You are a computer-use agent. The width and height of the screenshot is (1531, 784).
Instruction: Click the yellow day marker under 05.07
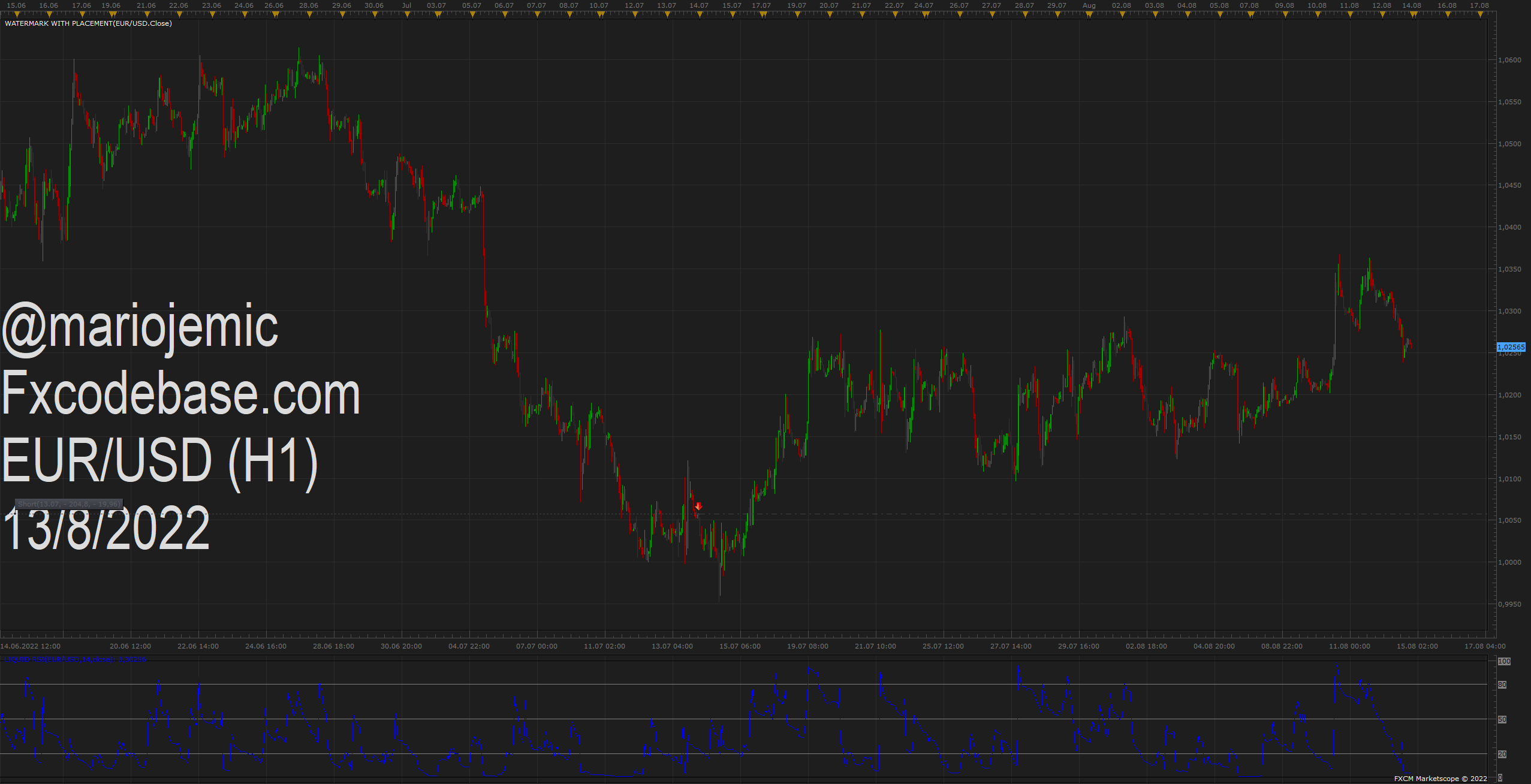pos(472,14)
